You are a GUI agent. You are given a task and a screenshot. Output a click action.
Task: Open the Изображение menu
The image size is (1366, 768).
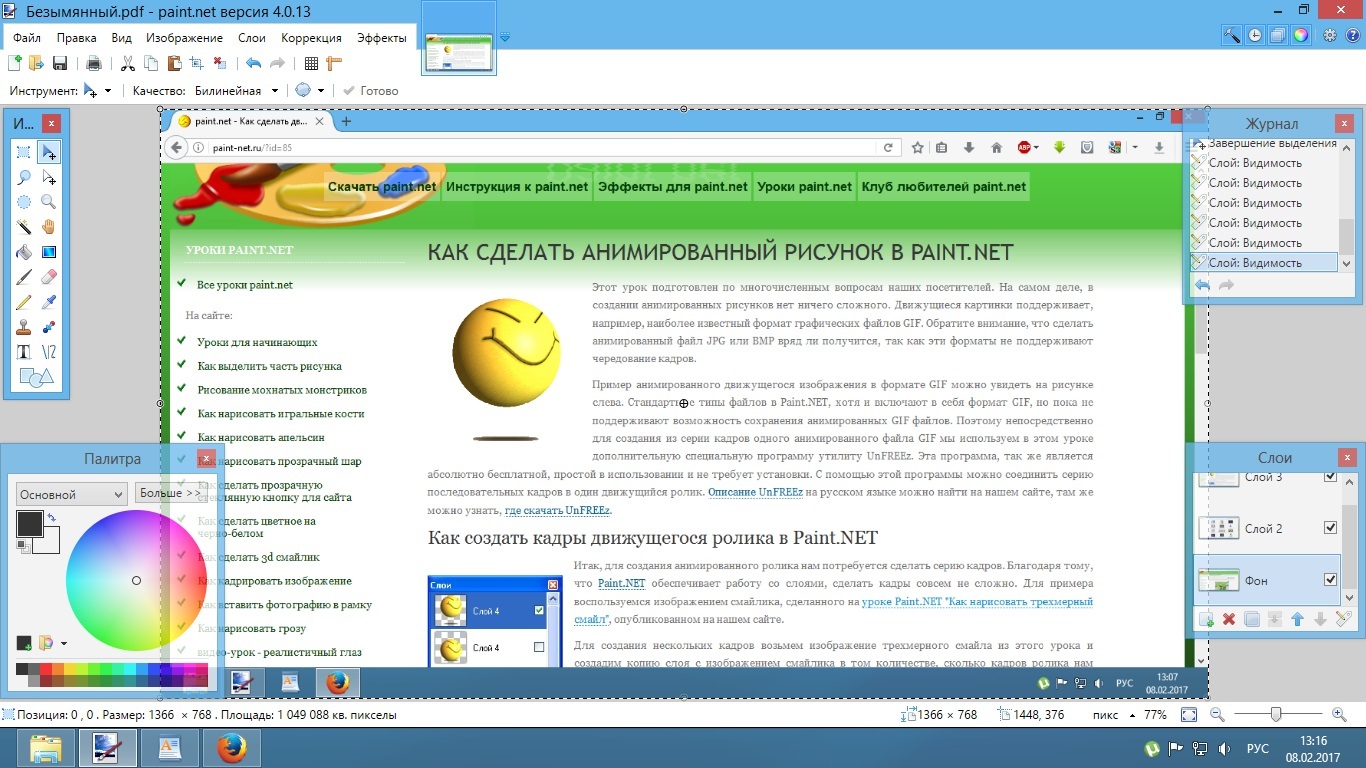(x=184, y=38)
